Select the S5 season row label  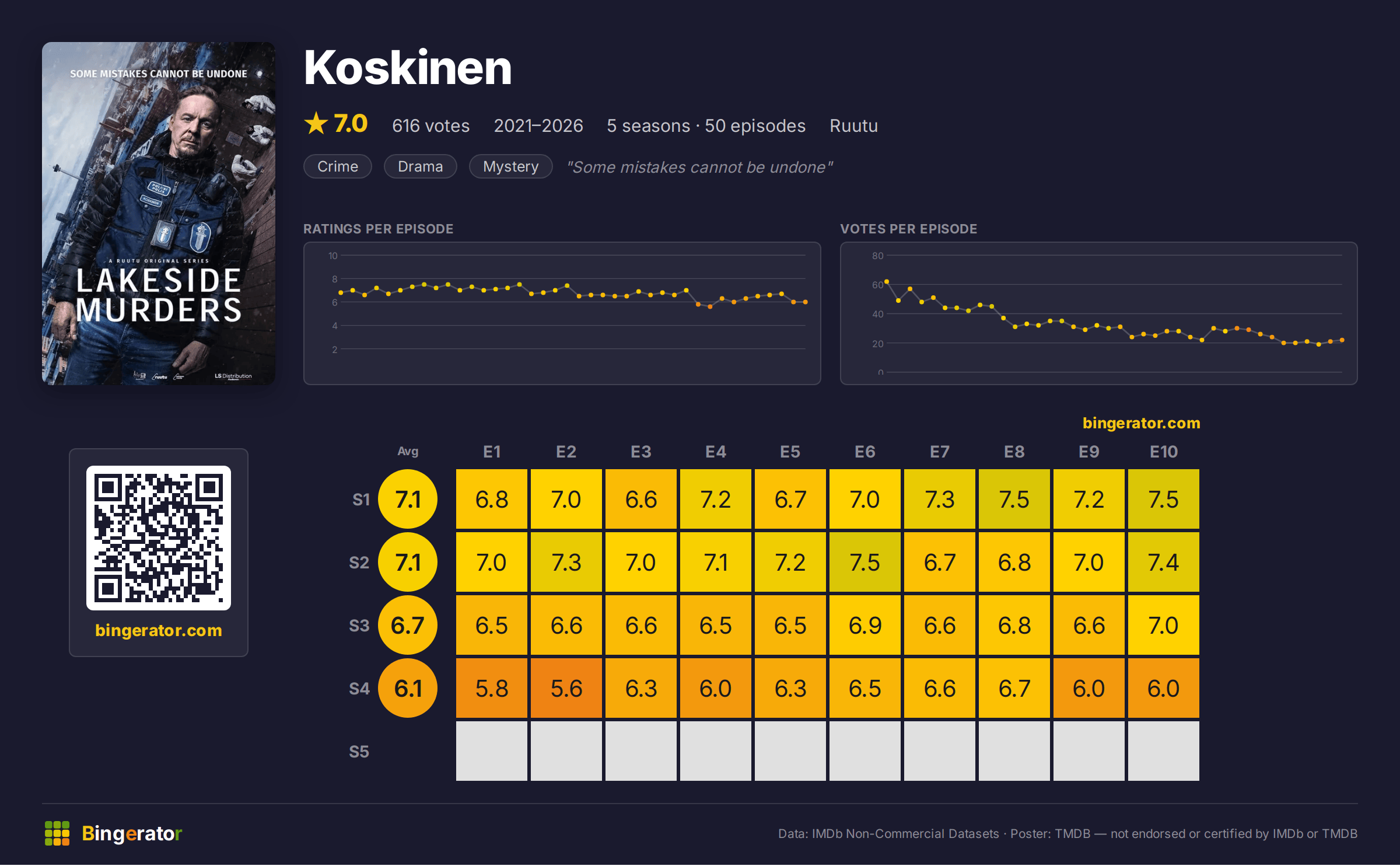[x=359, y=752]
